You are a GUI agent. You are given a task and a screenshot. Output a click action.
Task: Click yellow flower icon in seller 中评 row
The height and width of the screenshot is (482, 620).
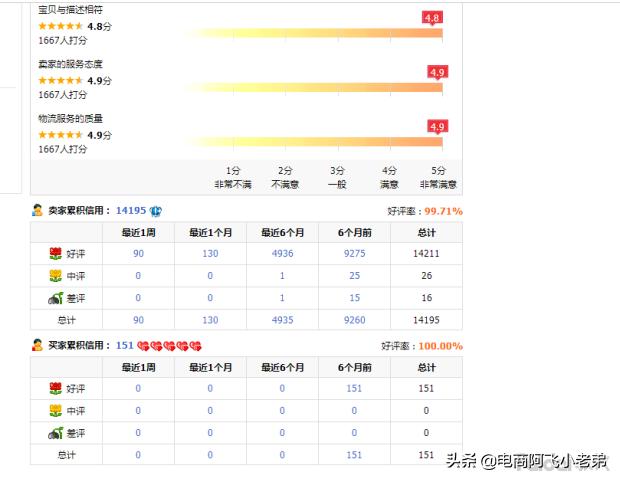point(55,276)
